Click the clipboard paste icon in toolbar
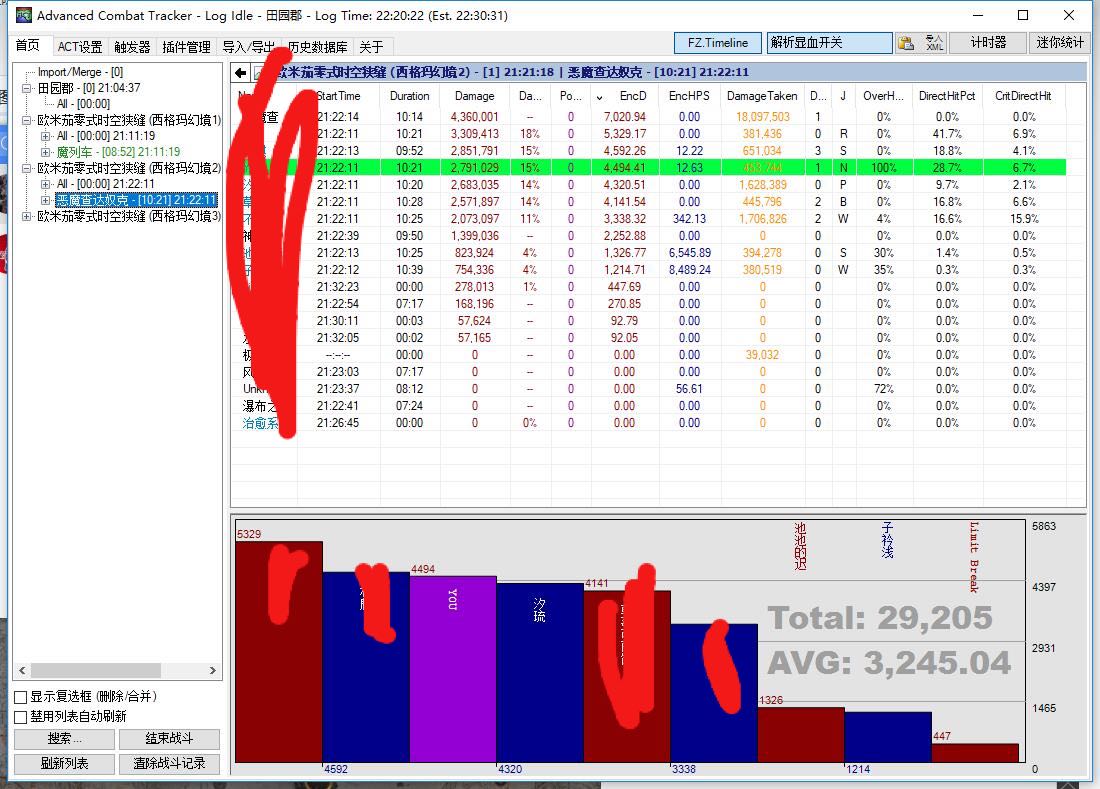Image resolution: width=1100 pixels, height=789 pixels. tap(906, 43)
